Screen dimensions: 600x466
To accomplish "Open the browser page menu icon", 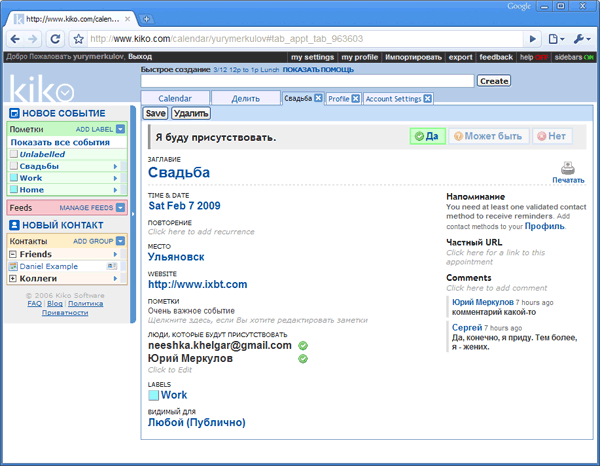I will [x=556, y=39].
